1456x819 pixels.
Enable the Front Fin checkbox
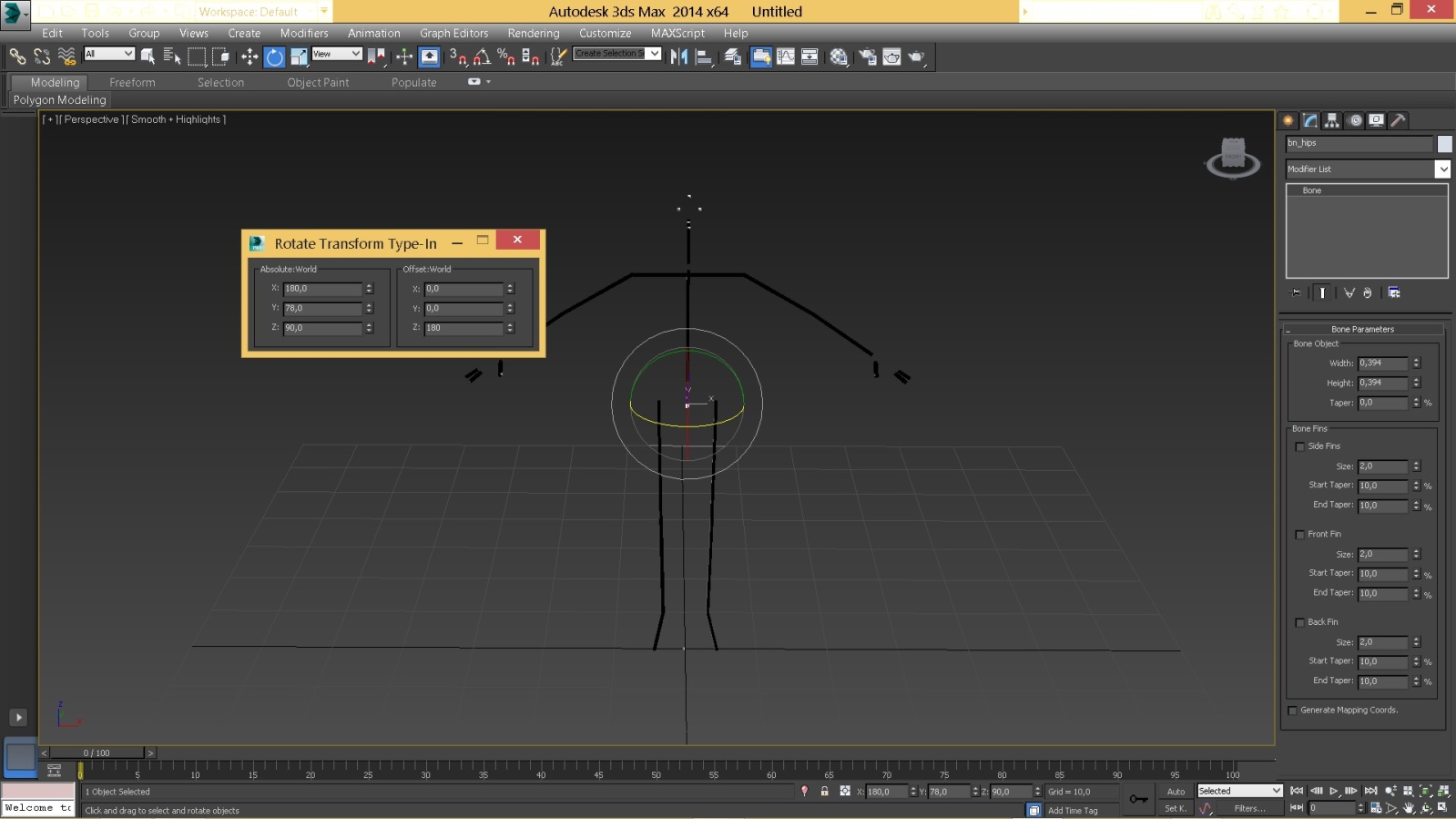pos(1300,535)
